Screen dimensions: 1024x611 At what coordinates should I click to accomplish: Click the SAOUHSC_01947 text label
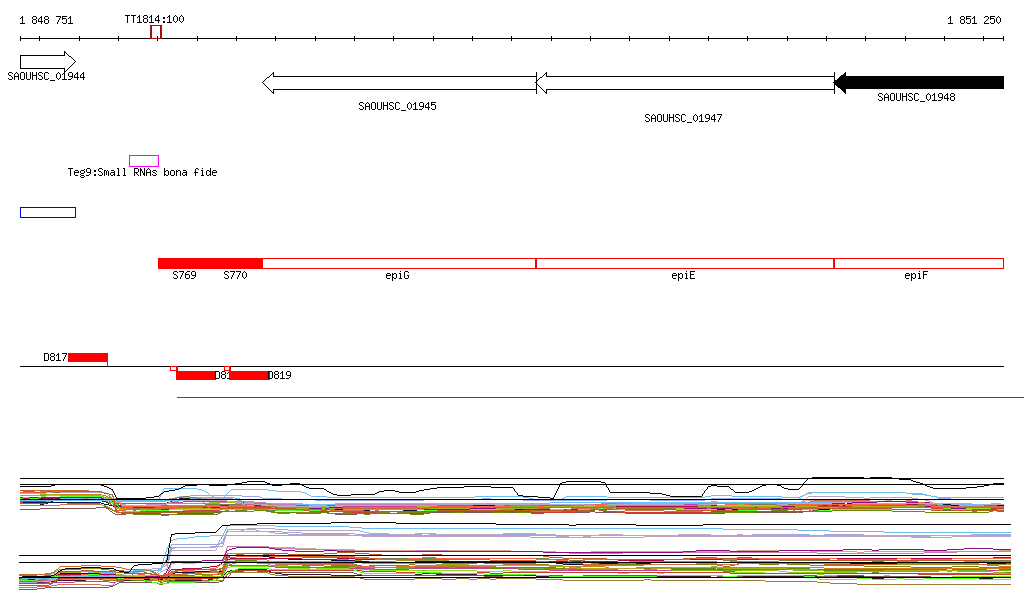click(x=683, y=118)
